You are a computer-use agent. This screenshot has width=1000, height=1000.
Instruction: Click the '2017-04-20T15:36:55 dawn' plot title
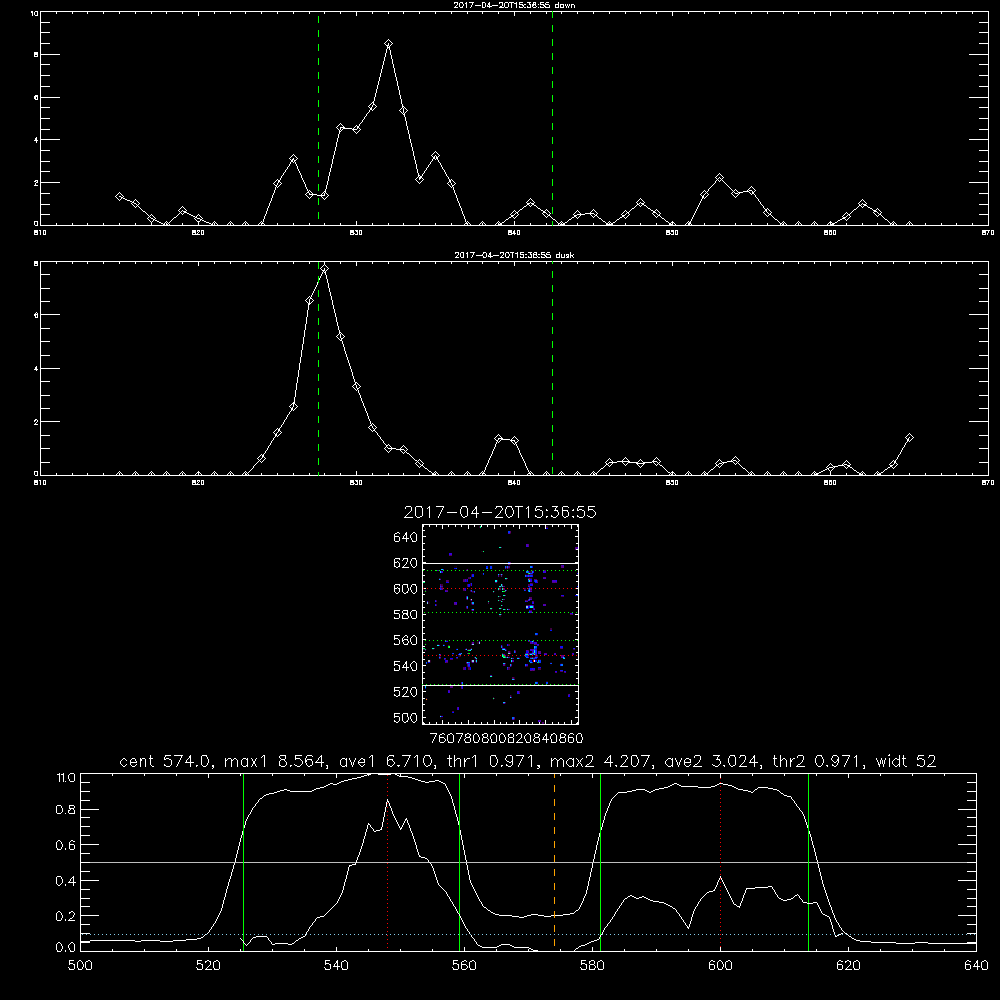pyautogui.click(x=514, y=5)
